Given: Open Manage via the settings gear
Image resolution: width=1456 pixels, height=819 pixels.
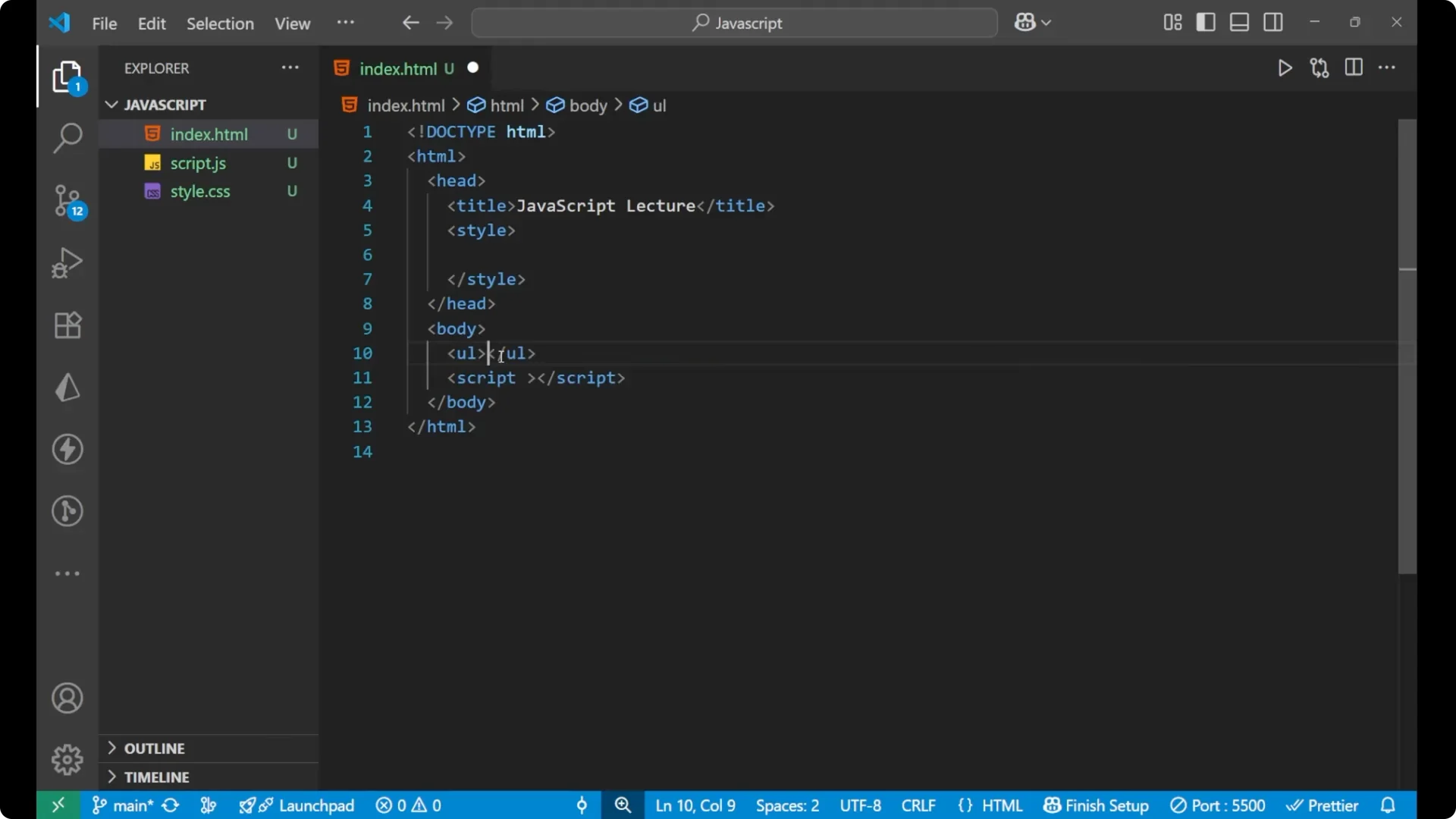Looking at the screenshot, I should click(x=67, y=760).
